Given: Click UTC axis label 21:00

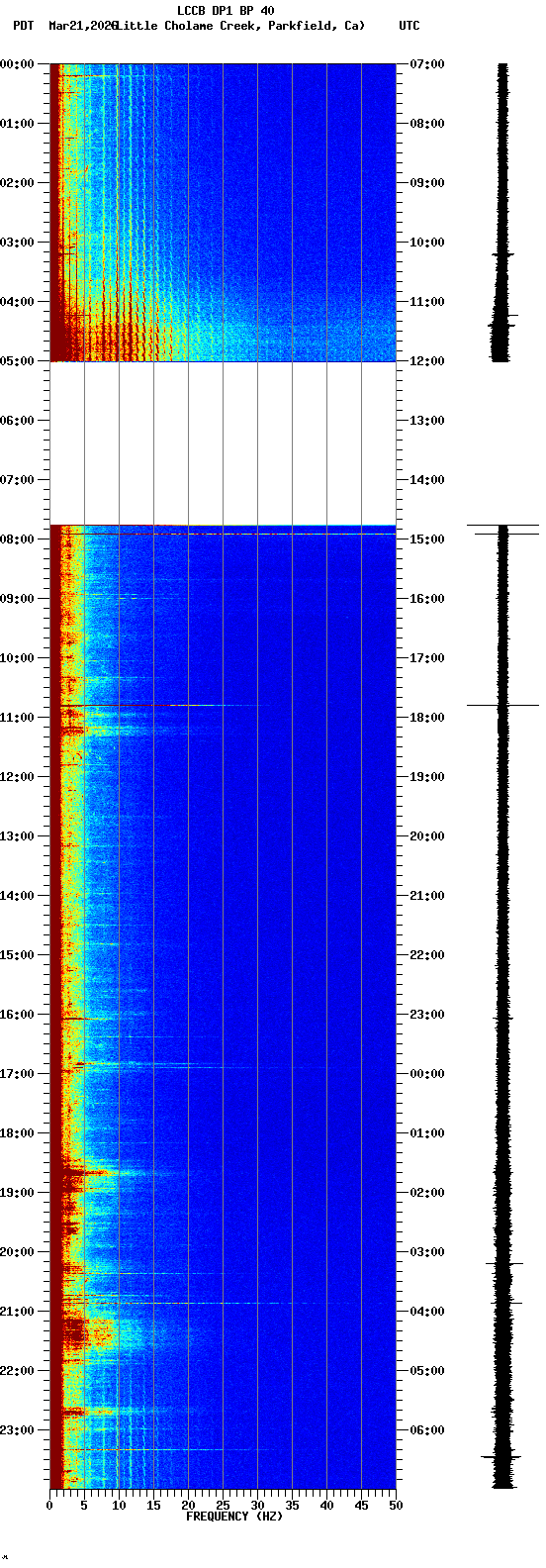Looking at the screenshot, I should [427, 896].
